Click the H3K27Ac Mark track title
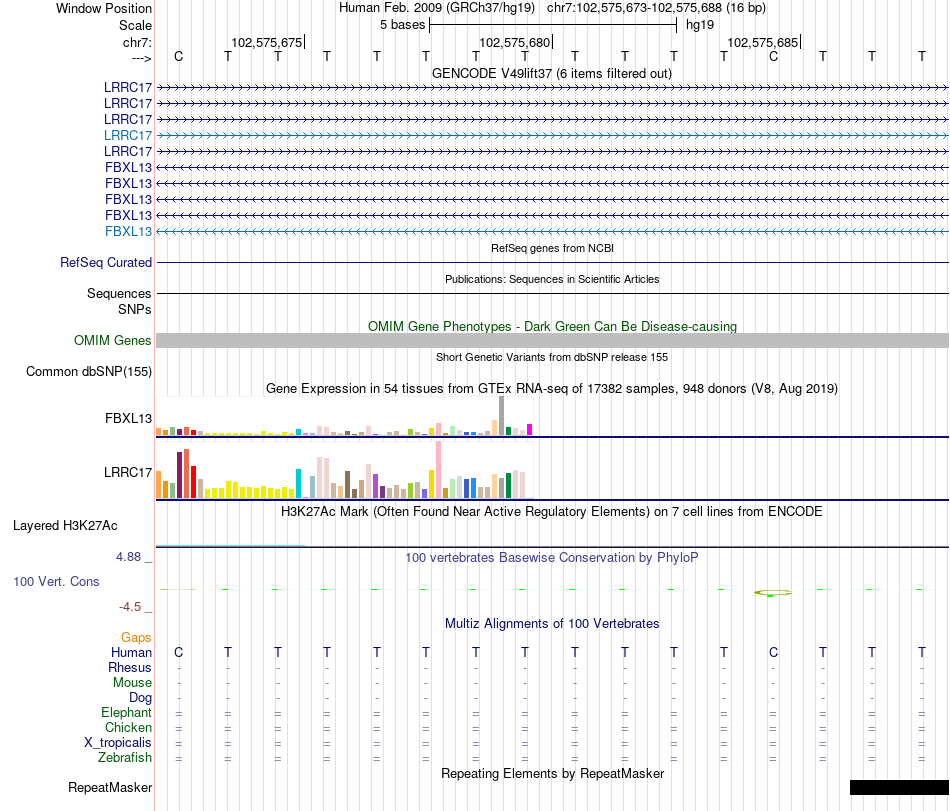The image size is (950, 811). click(x=552, y=512)
